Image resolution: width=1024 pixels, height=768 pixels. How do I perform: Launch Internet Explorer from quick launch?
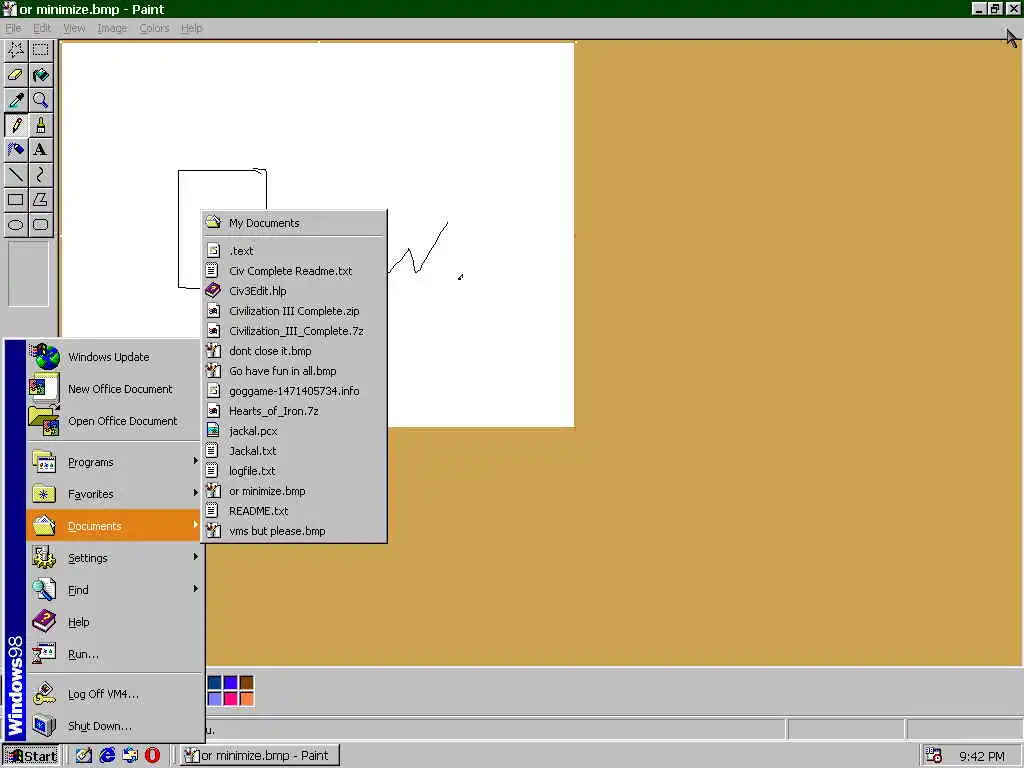(107, 756)
